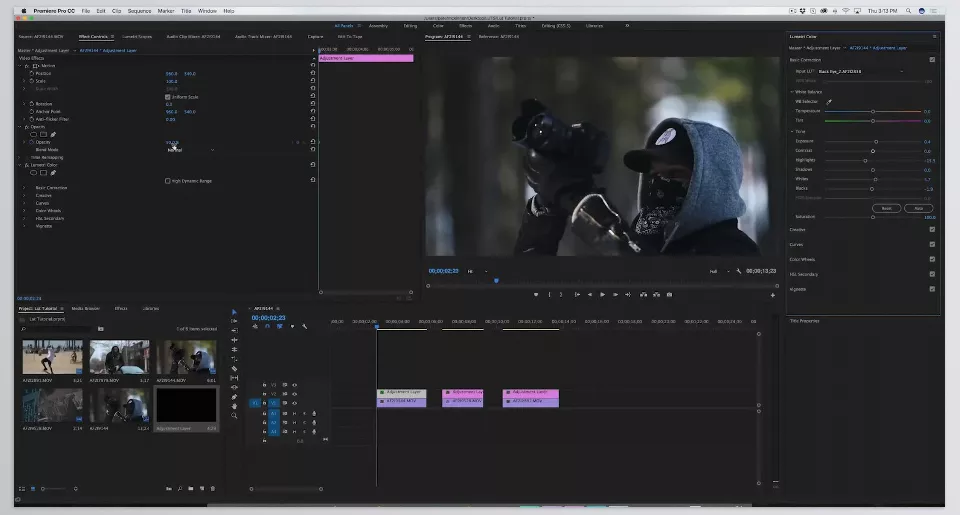Click the Add Marker button in the program monitor
960x515 pixels.
coord(536,295)
